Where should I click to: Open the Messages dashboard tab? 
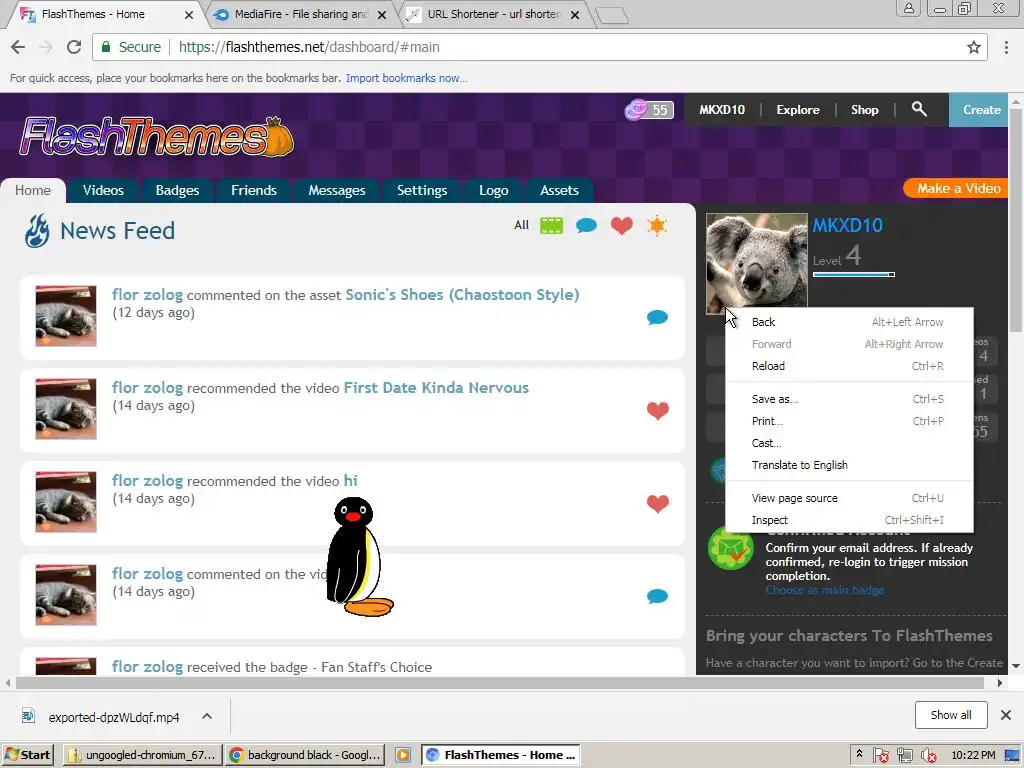pyautogui.click(x=336, y=190)
